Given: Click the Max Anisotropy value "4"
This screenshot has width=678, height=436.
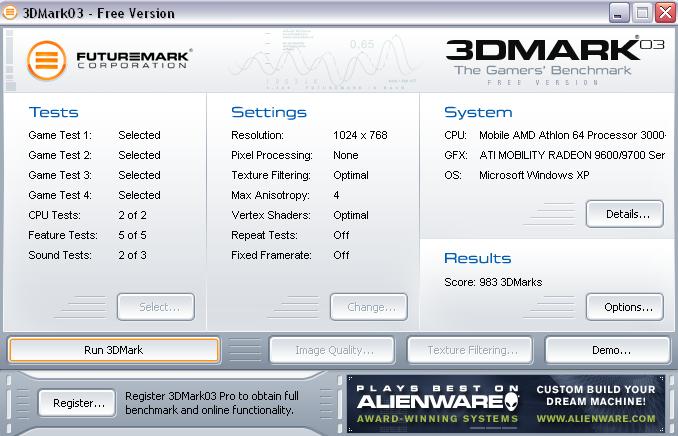Looking at the screenshot, I should coord(336,195).
